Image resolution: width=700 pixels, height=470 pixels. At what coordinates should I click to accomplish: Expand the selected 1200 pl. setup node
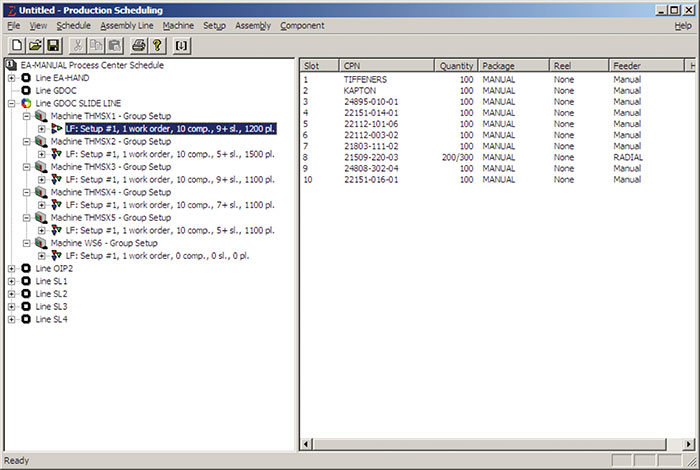tap(42, 129)
